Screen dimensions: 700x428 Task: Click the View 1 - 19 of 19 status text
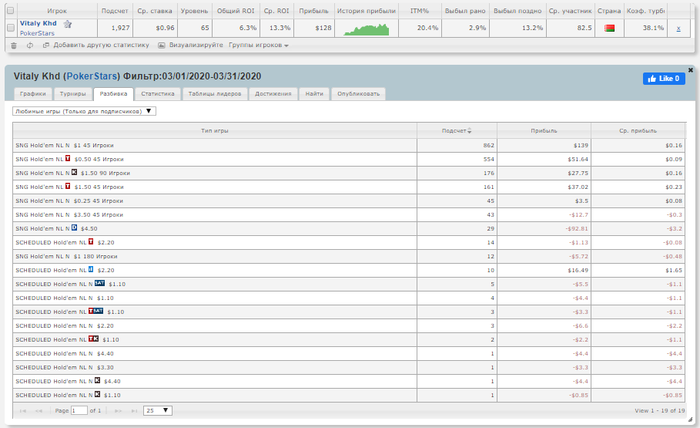point(659,411)
